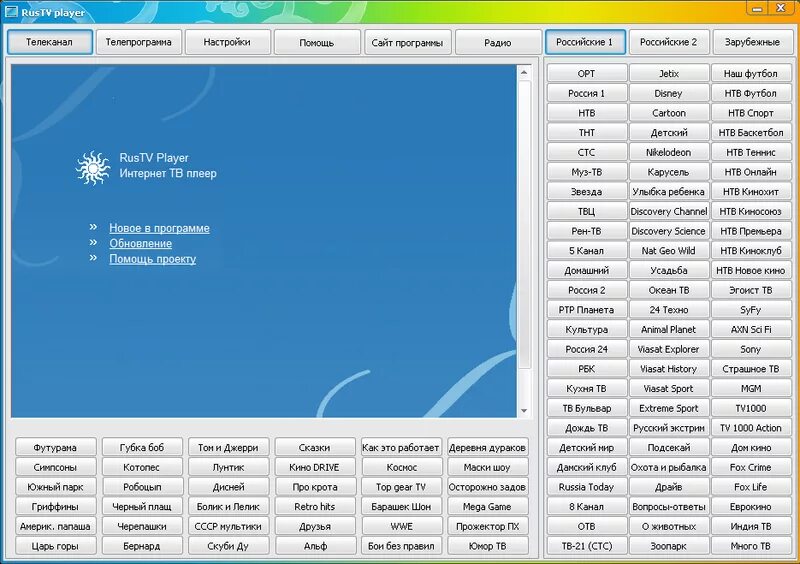Watch the Футурама show
The image size is (800, 564).
(55, 448)
